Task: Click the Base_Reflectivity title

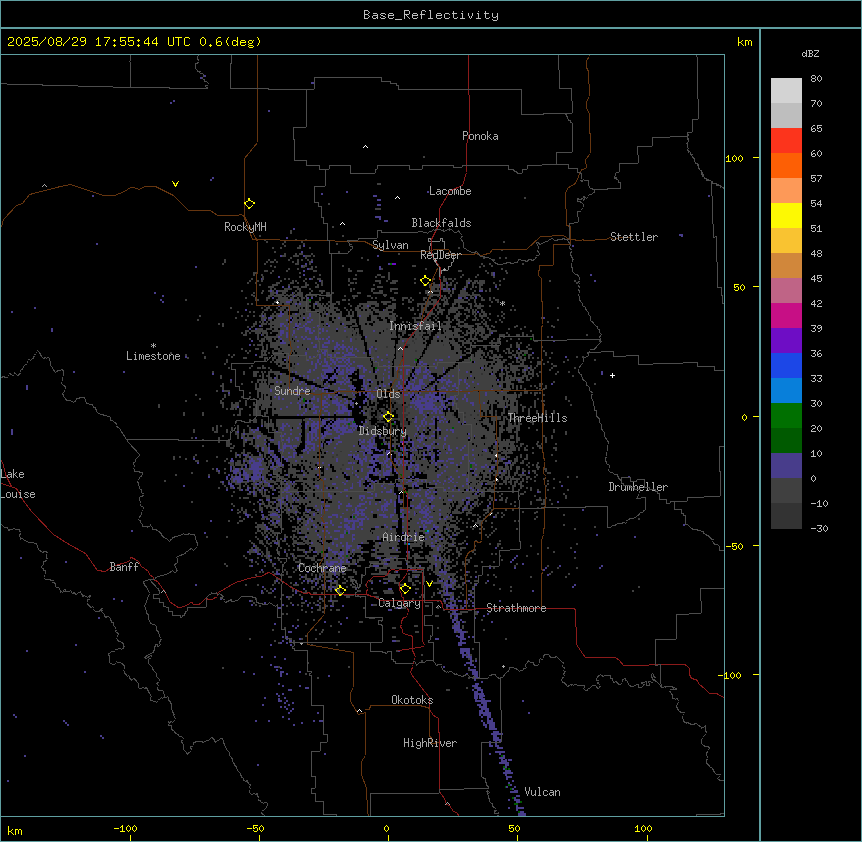Action: (x=431, y=15)
